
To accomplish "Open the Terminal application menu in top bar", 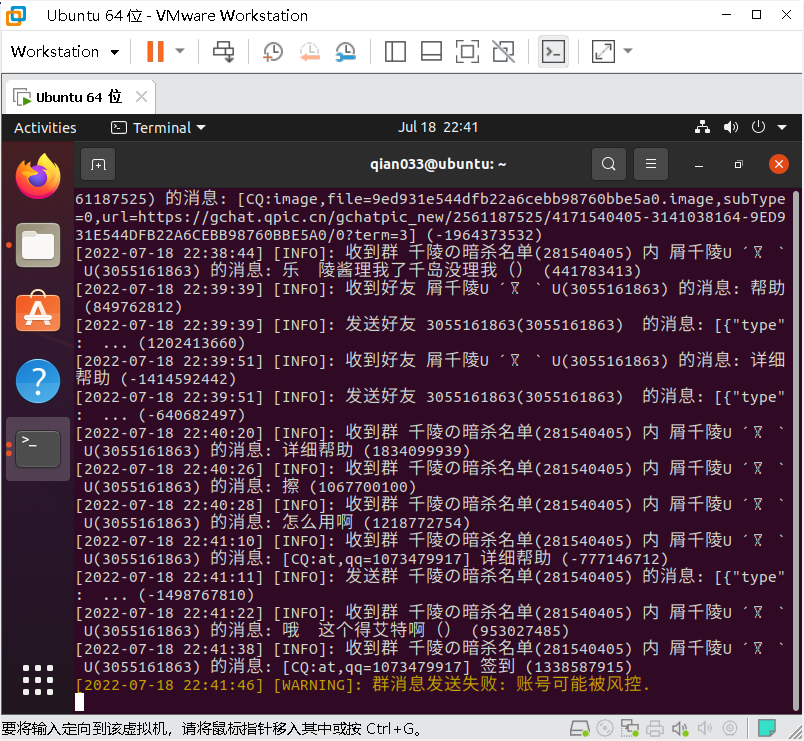I will click(x=158, y=128).
